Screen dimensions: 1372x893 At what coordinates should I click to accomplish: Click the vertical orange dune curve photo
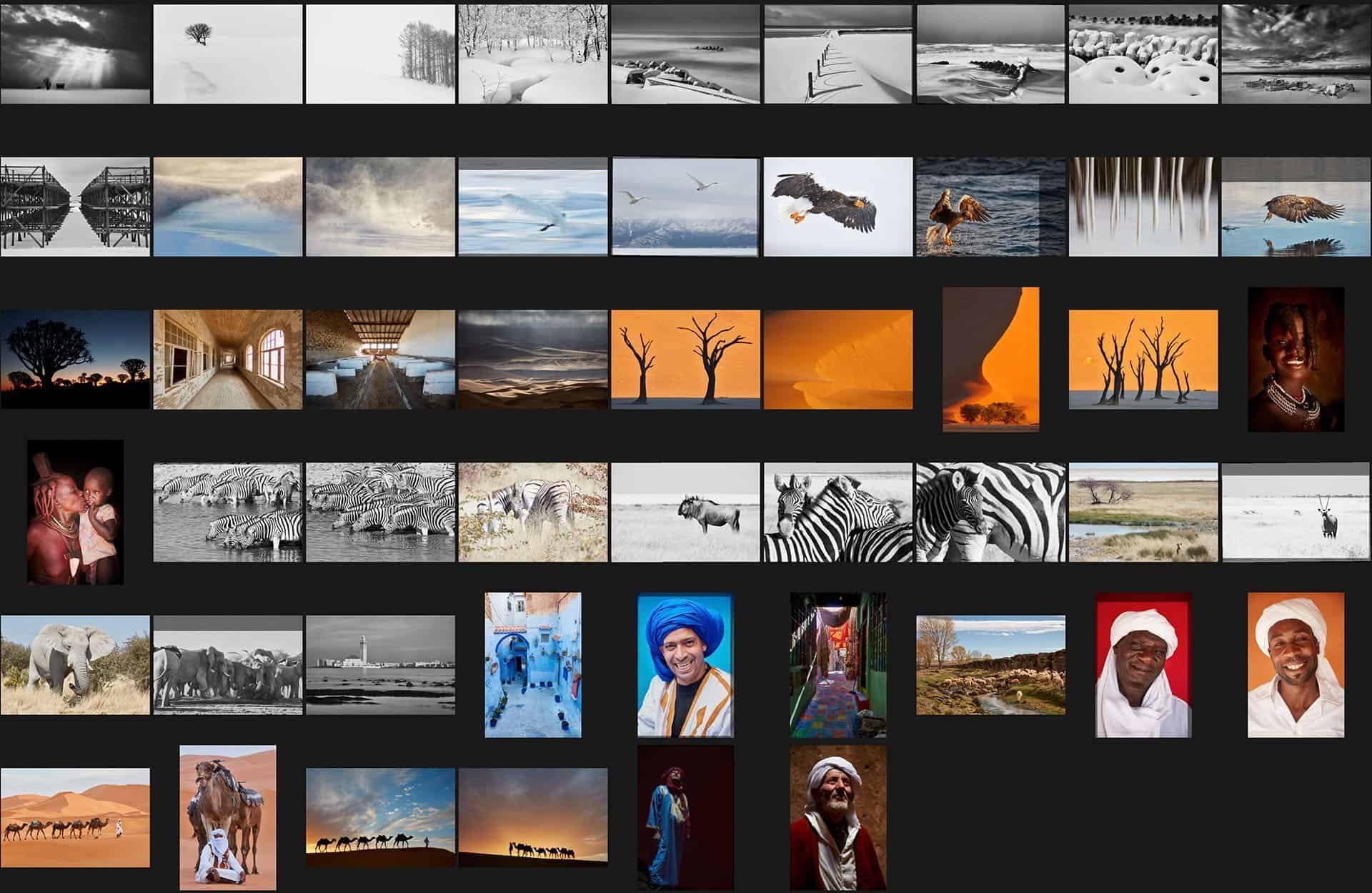tap(990, 360)
